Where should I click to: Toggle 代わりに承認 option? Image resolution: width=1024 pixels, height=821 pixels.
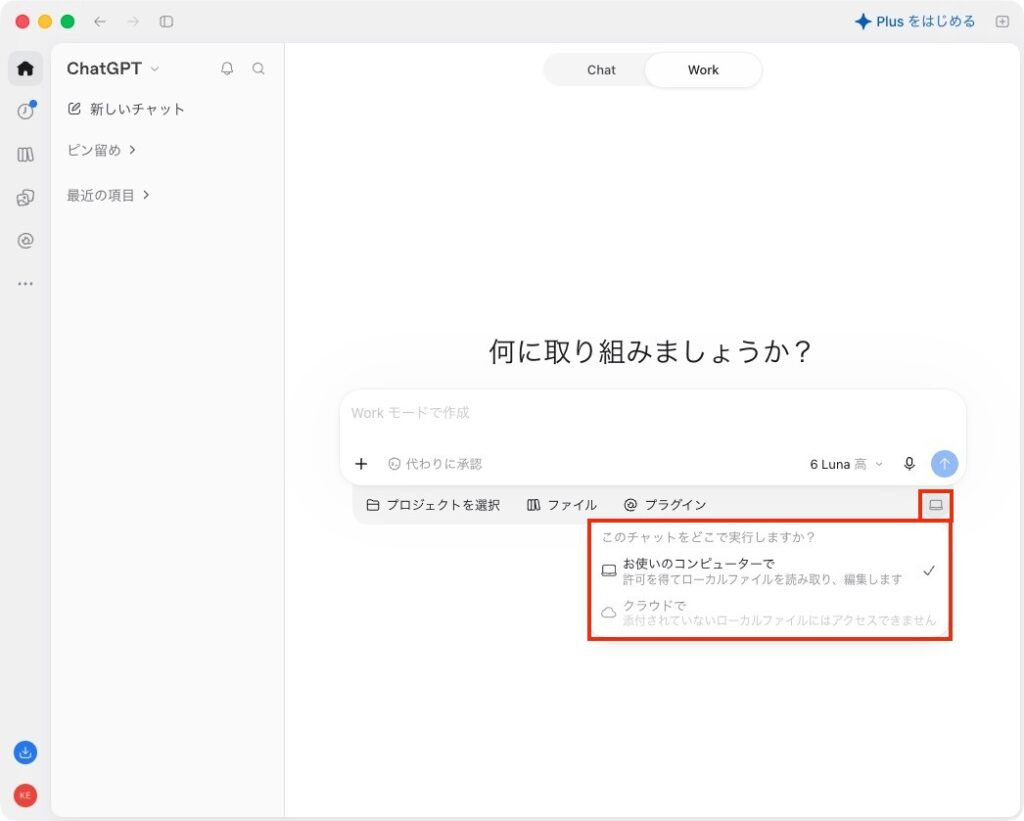click(435, 464)
